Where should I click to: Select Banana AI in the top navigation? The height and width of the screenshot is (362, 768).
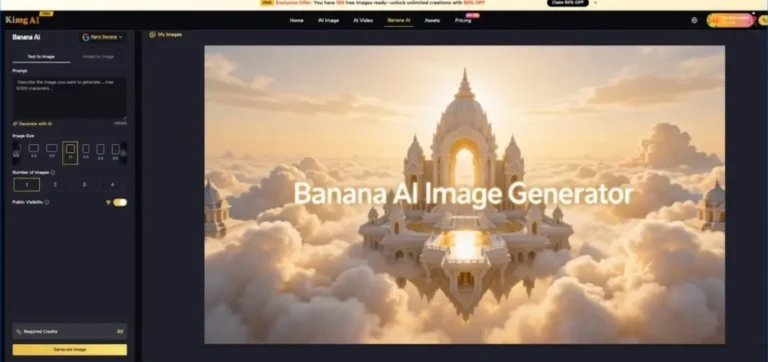coord(399,21)
